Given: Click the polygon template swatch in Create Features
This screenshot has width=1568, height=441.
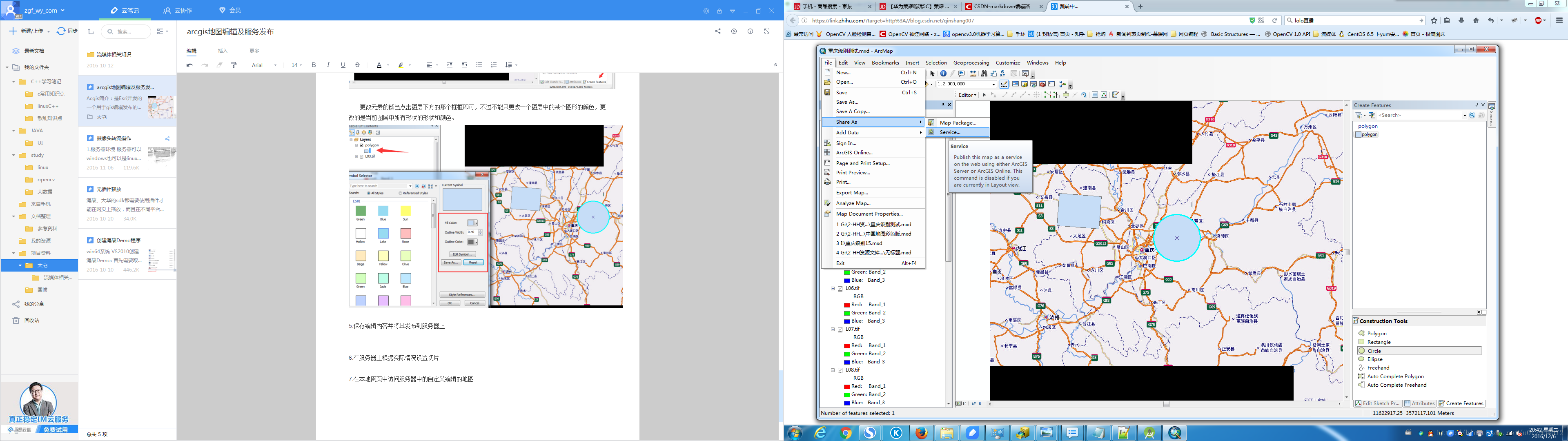Looking at the screenshot, I should pyautogui.click(x=1358, y=135).
